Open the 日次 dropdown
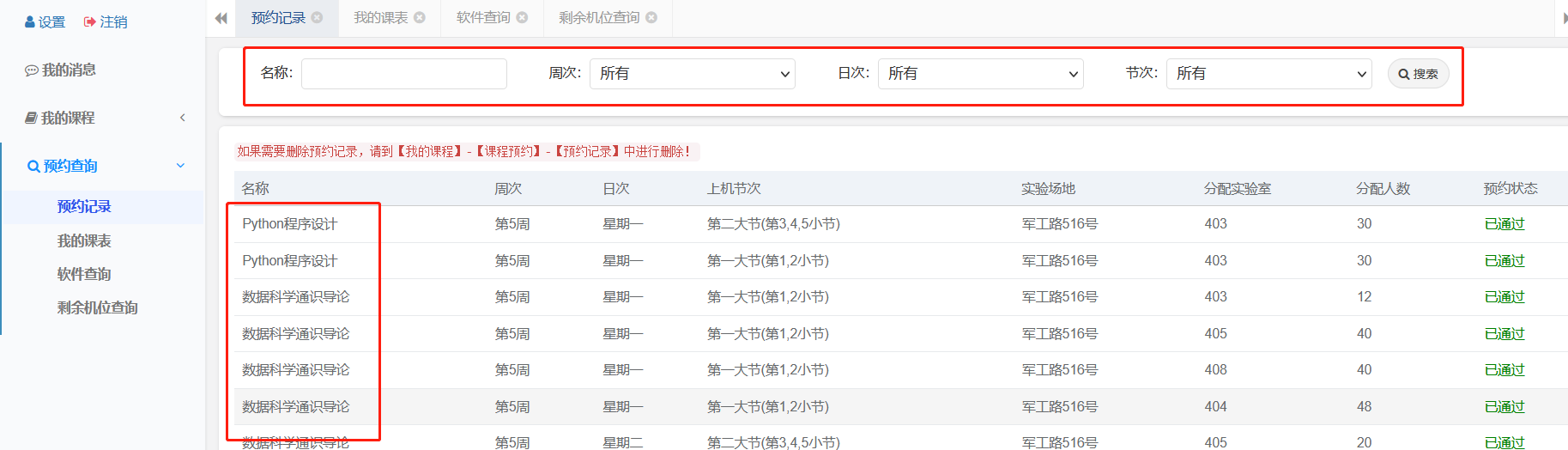1568x450 pixels. pos(980,74)
